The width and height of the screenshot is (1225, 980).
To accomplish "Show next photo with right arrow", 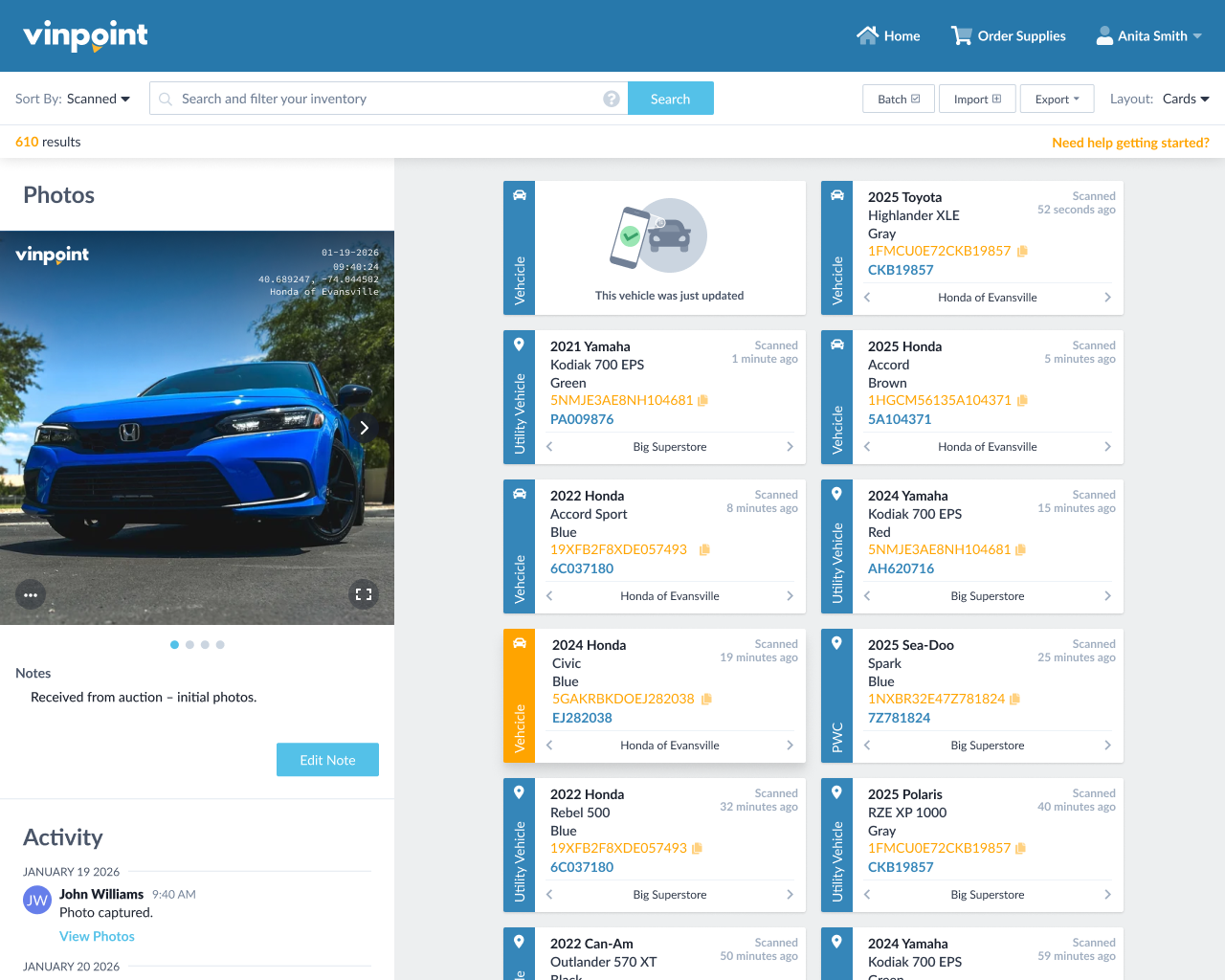I will 364,428.
